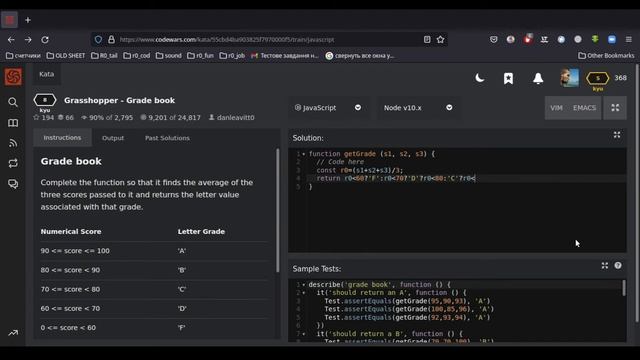Collapse the getGrade function fold arrow

tap(304, 154)
